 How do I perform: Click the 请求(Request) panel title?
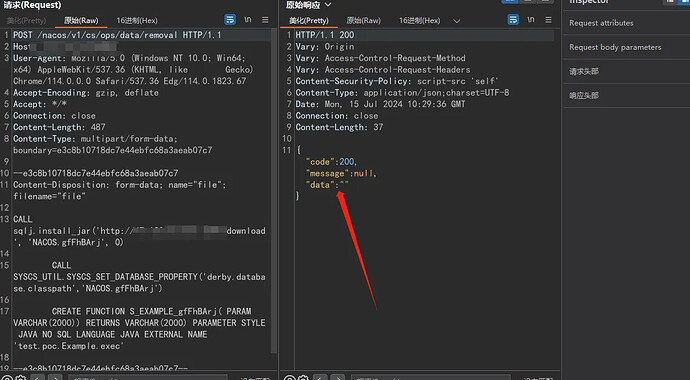click(x=32, y=5)
